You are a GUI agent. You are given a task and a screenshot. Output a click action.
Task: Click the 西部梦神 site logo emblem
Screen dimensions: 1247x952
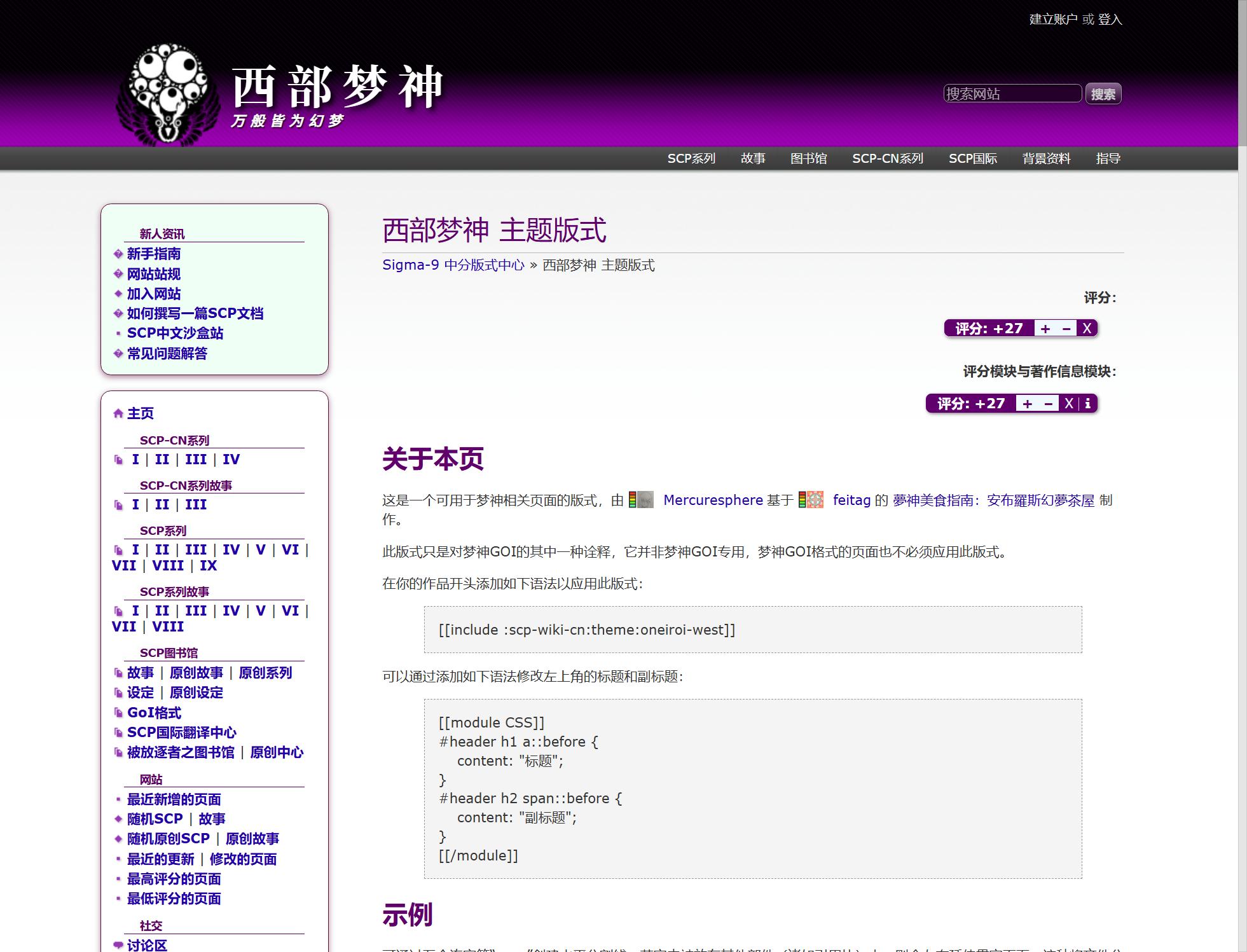(x=168, y=95)
